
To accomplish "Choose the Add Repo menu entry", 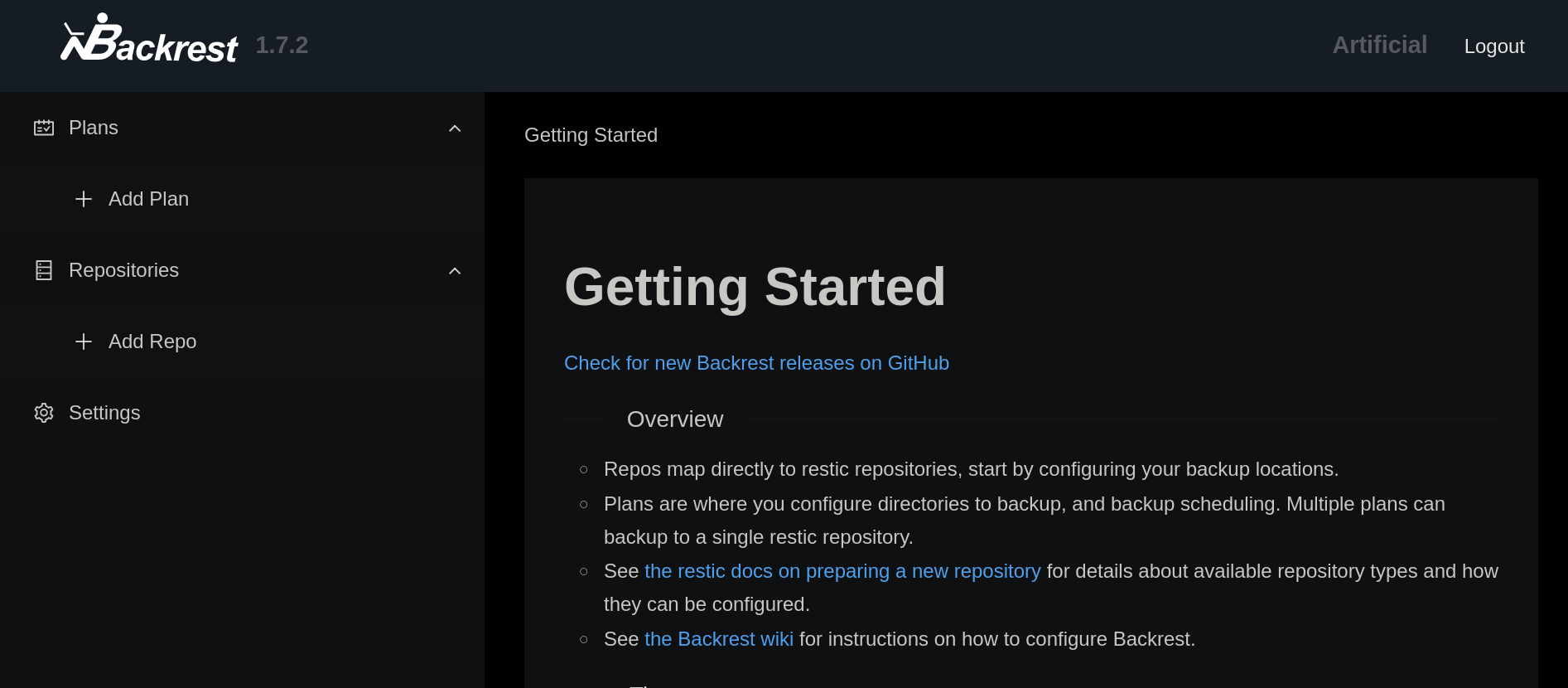I will pos(152,342).
